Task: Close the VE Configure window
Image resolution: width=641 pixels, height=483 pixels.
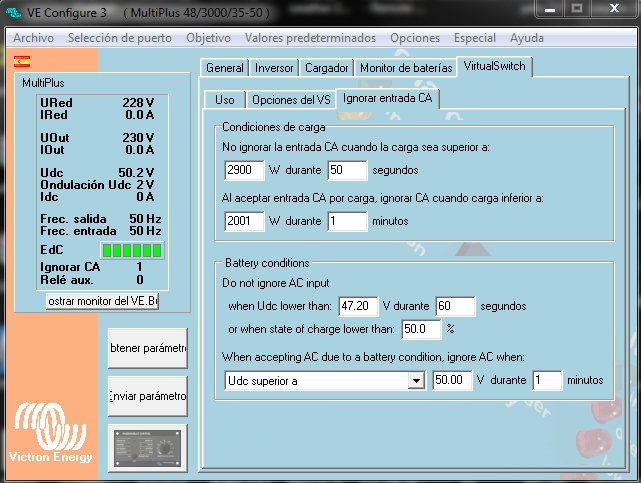Action: [x=614, y=8]
